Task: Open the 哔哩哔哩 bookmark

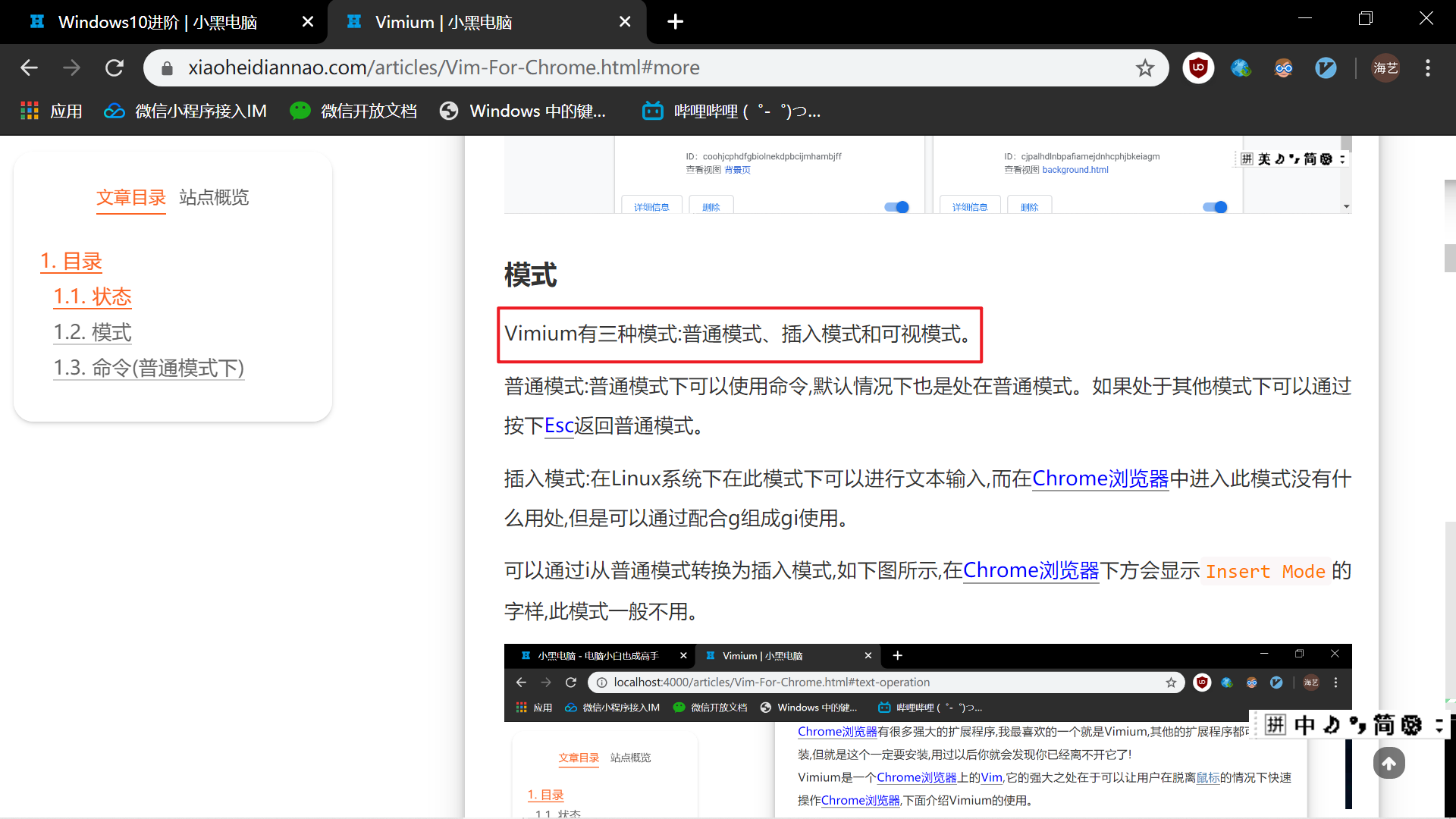Action: (x=731, y=111)
